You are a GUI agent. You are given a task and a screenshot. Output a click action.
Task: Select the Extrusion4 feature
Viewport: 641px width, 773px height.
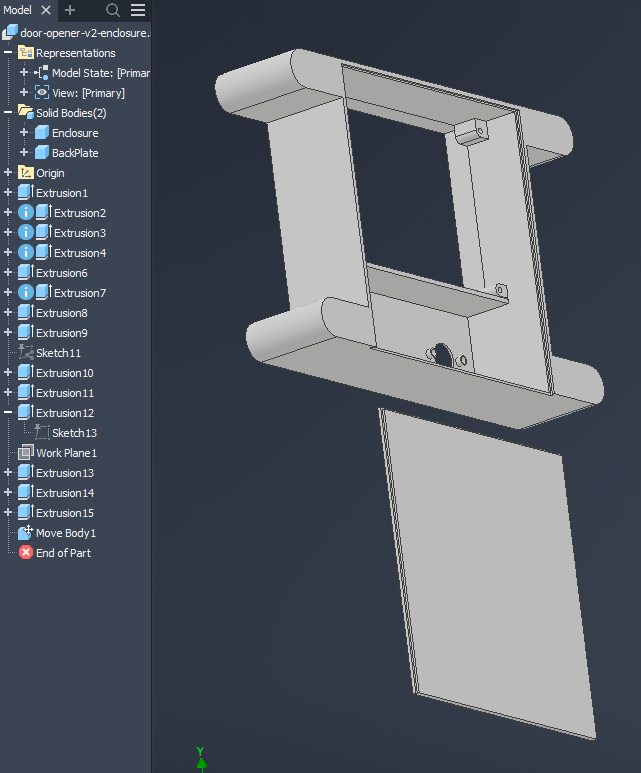click(80, 253)
